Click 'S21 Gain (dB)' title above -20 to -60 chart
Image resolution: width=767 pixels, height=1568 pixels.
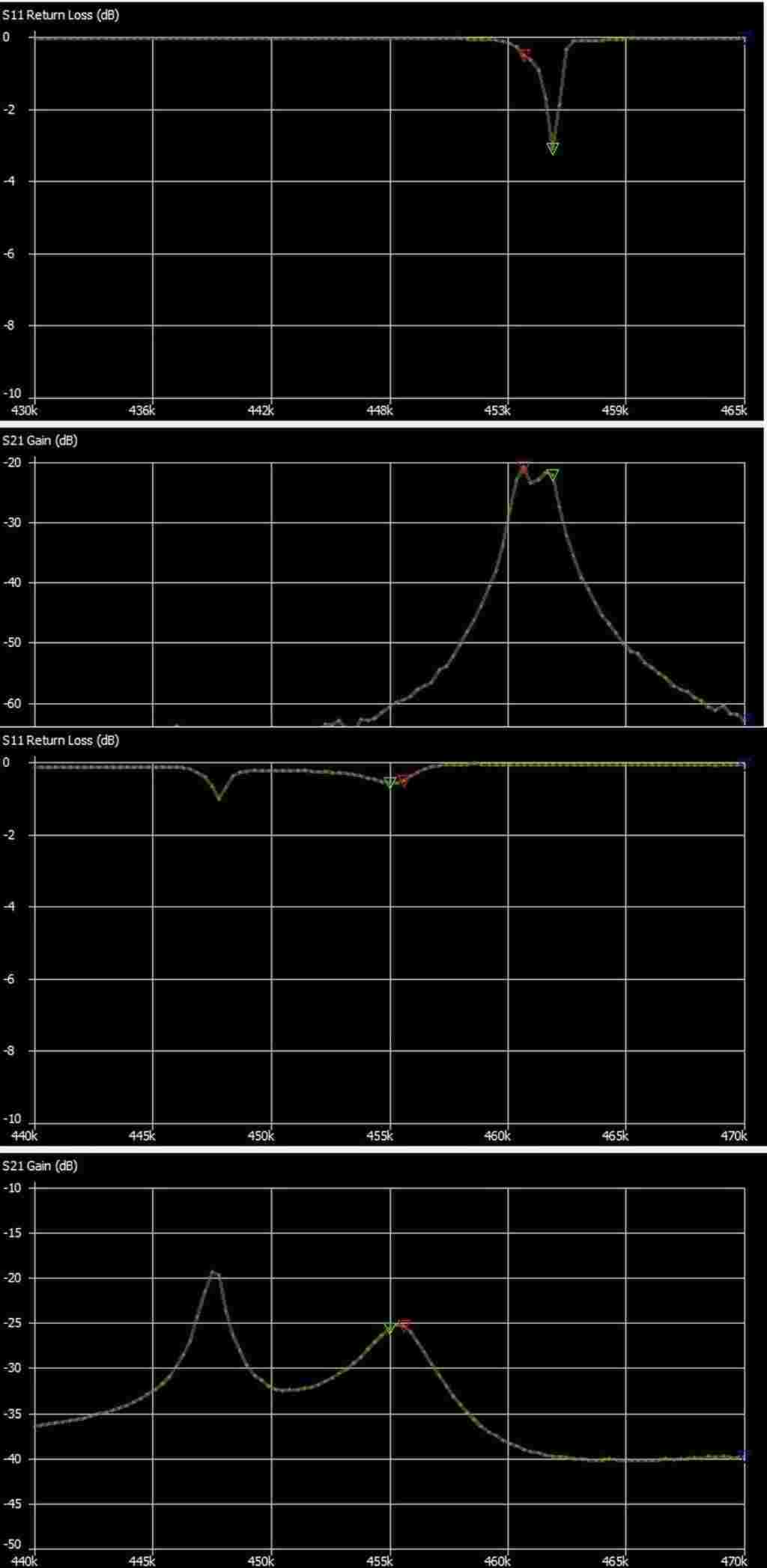(40, 440)
